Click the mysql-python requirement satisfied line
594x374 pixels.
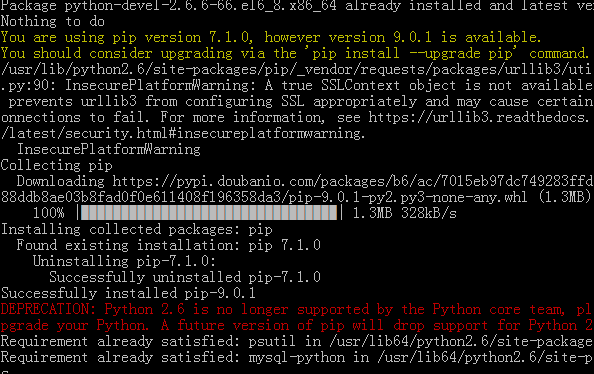point(297,357)
